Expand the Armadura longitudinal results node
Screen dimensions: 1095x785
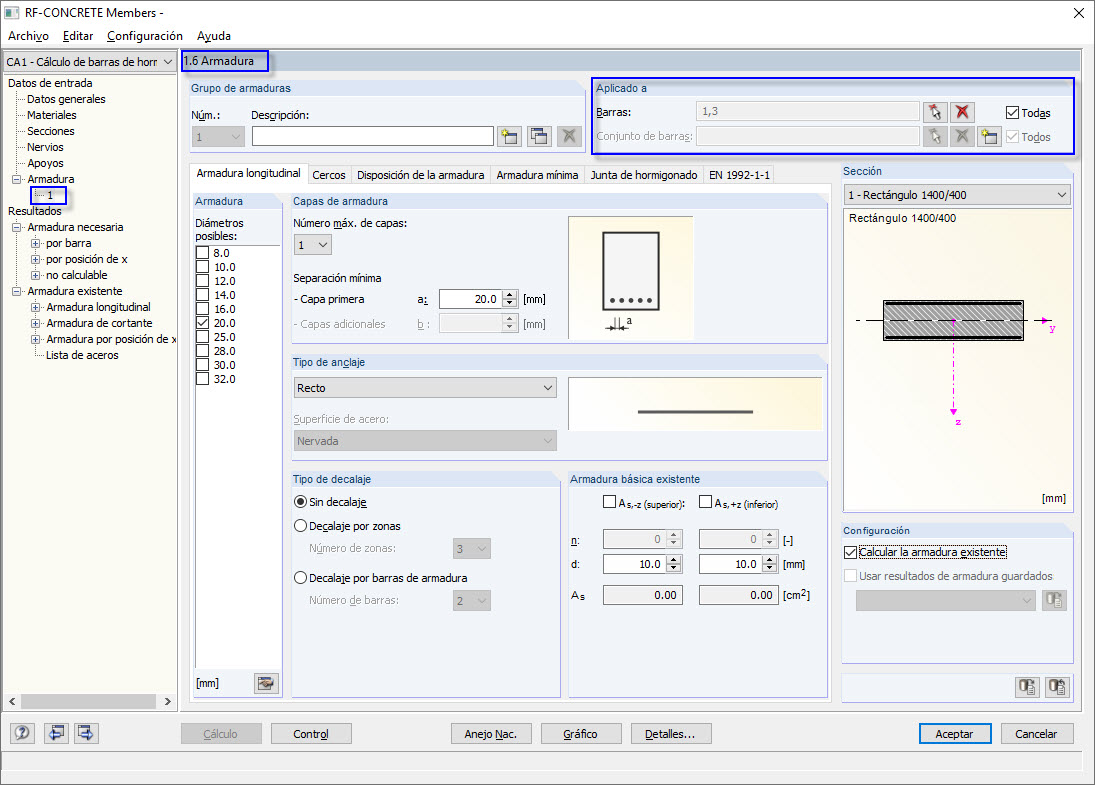(35, 307)
